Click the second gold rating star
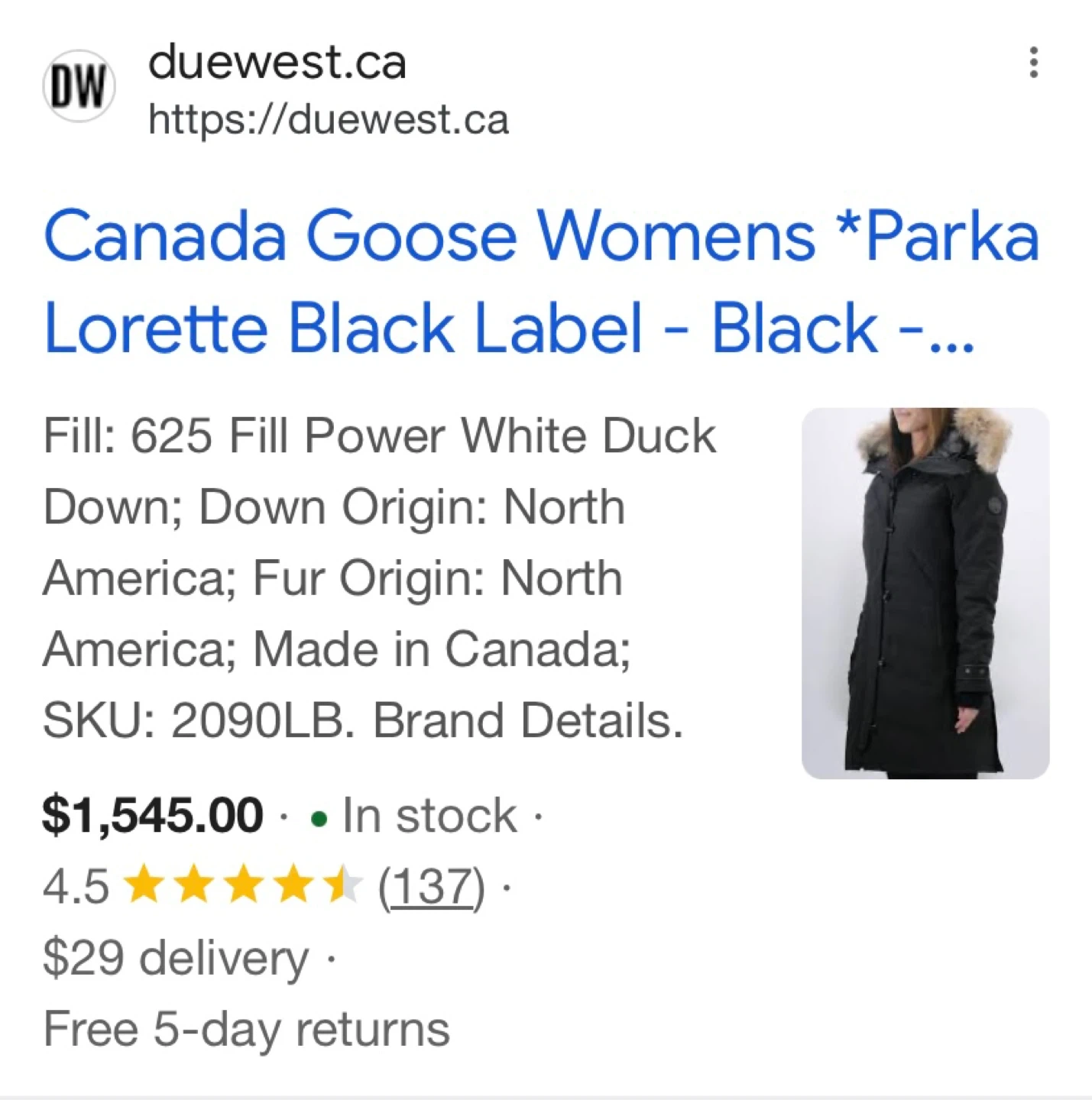This screenshot has width=1092, height=1100. click(x=194, y=885)
